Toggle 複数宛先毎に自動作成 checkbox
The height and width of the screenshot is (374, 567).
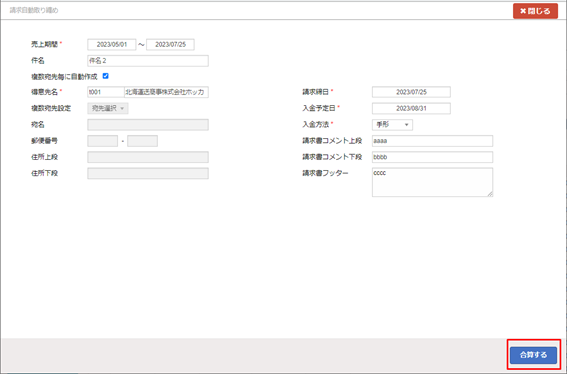[x=106, y=76]
